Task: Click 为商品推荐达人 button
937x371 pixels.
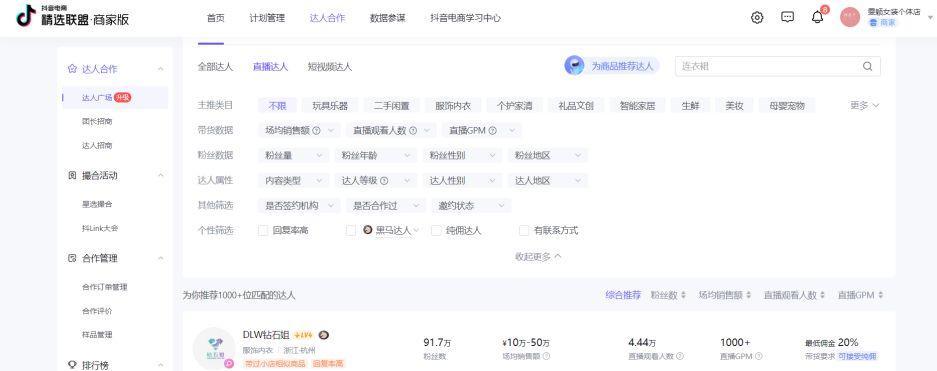Action: [612, 66]
